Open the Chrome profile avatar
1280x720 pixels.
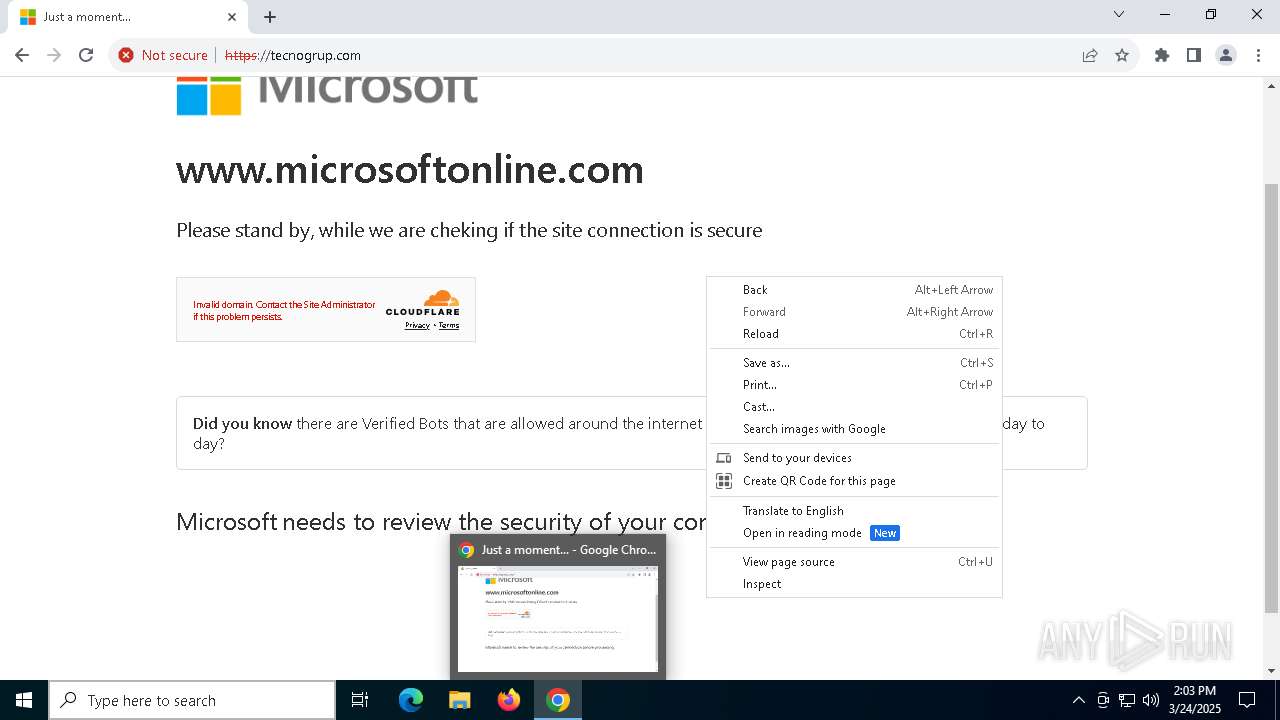point(1226,55)
